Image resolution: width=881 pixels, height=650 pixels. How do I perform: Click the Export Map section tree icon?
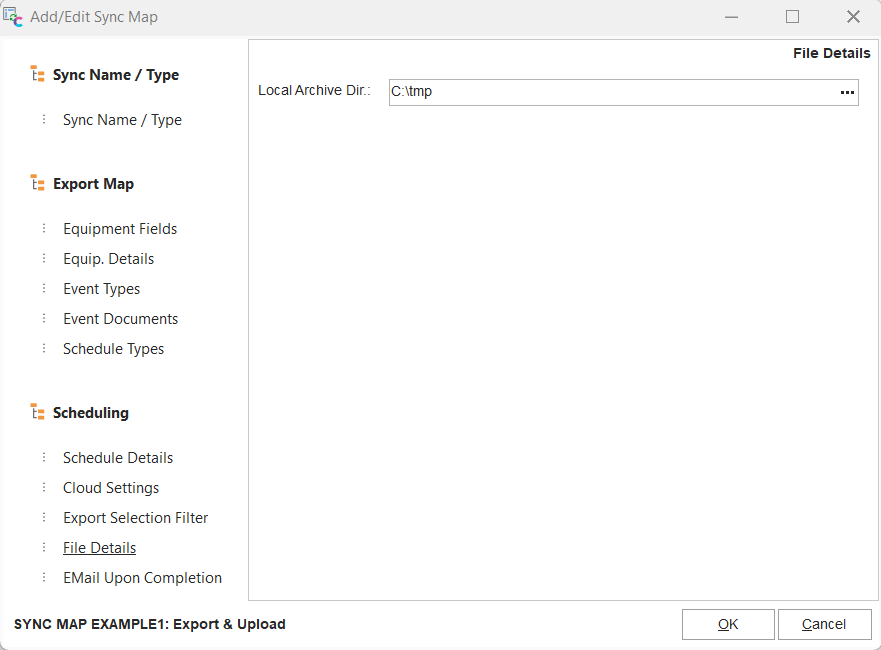tap(38, 184)
